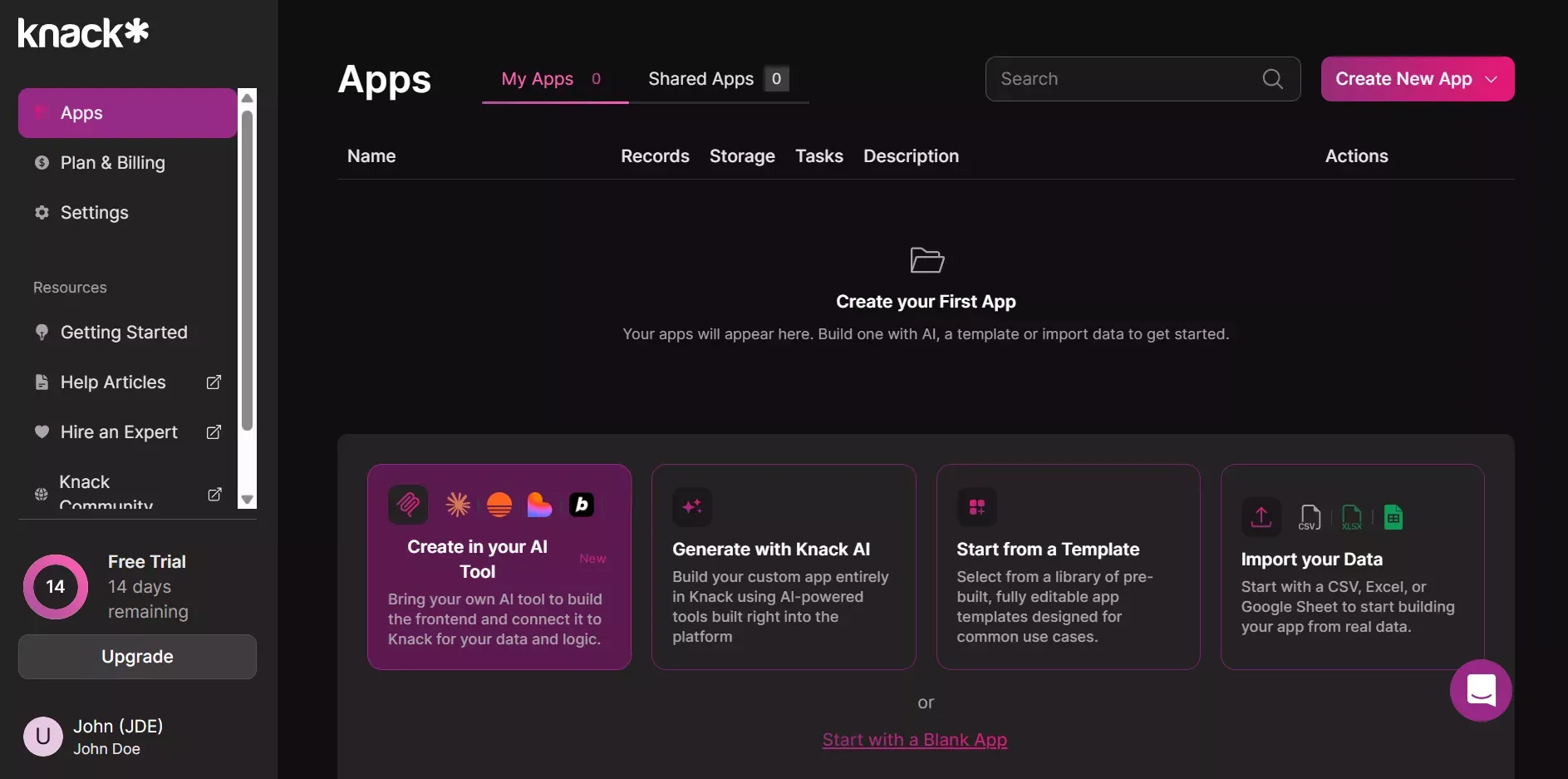Click the orange striped circle icon in AI card

499,505
